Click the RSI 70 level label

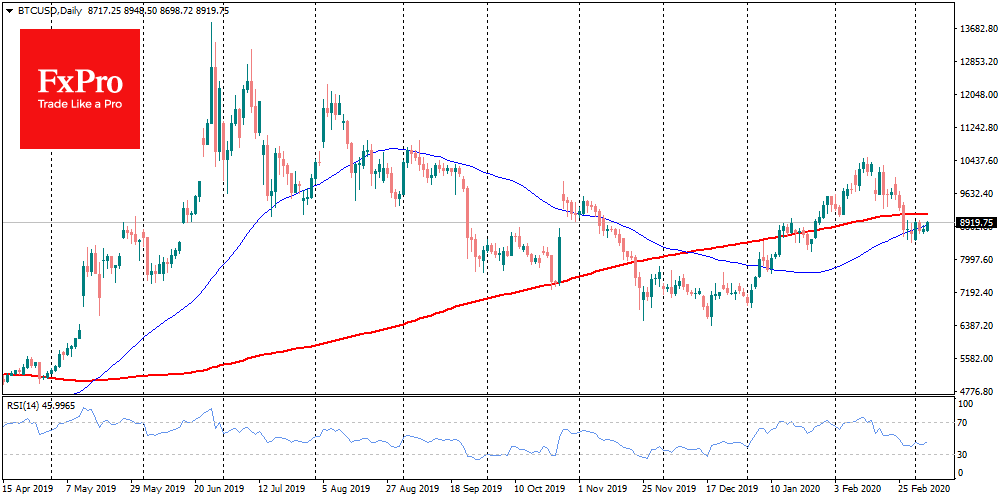tap(965, 424)
